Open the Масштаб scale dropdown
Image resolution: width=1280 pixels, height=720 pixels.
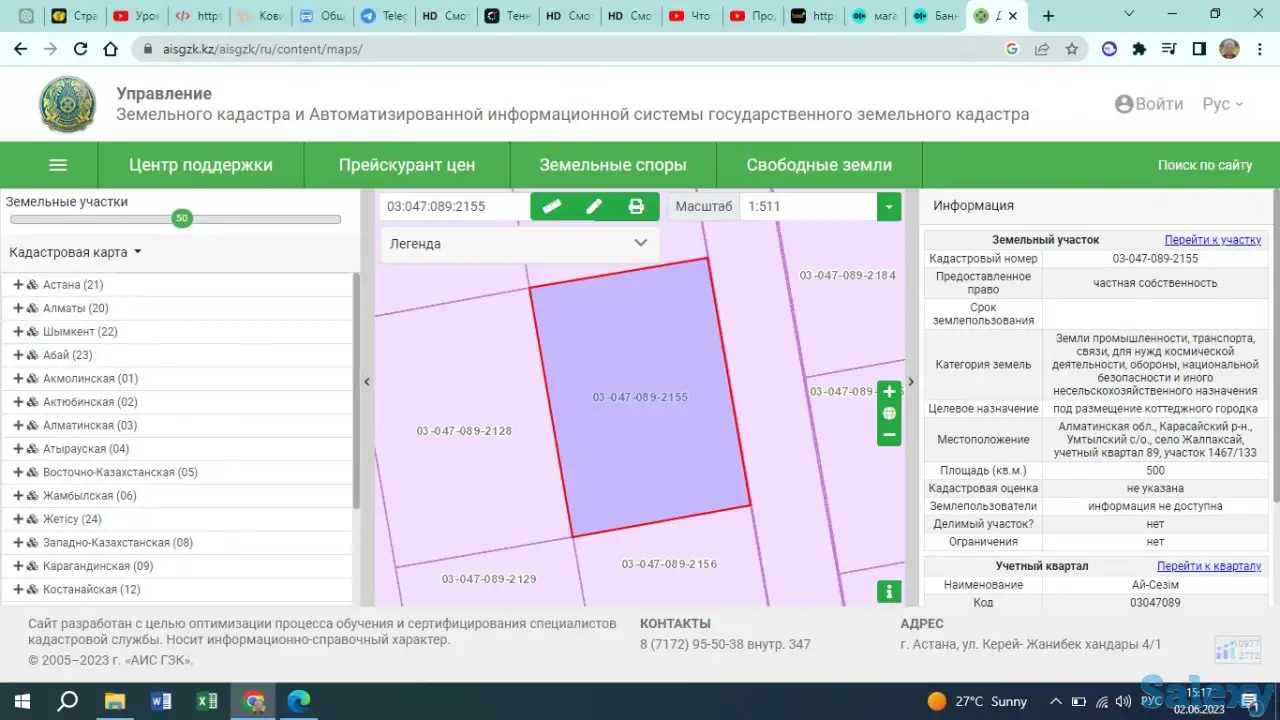click(x=888, y=206)
